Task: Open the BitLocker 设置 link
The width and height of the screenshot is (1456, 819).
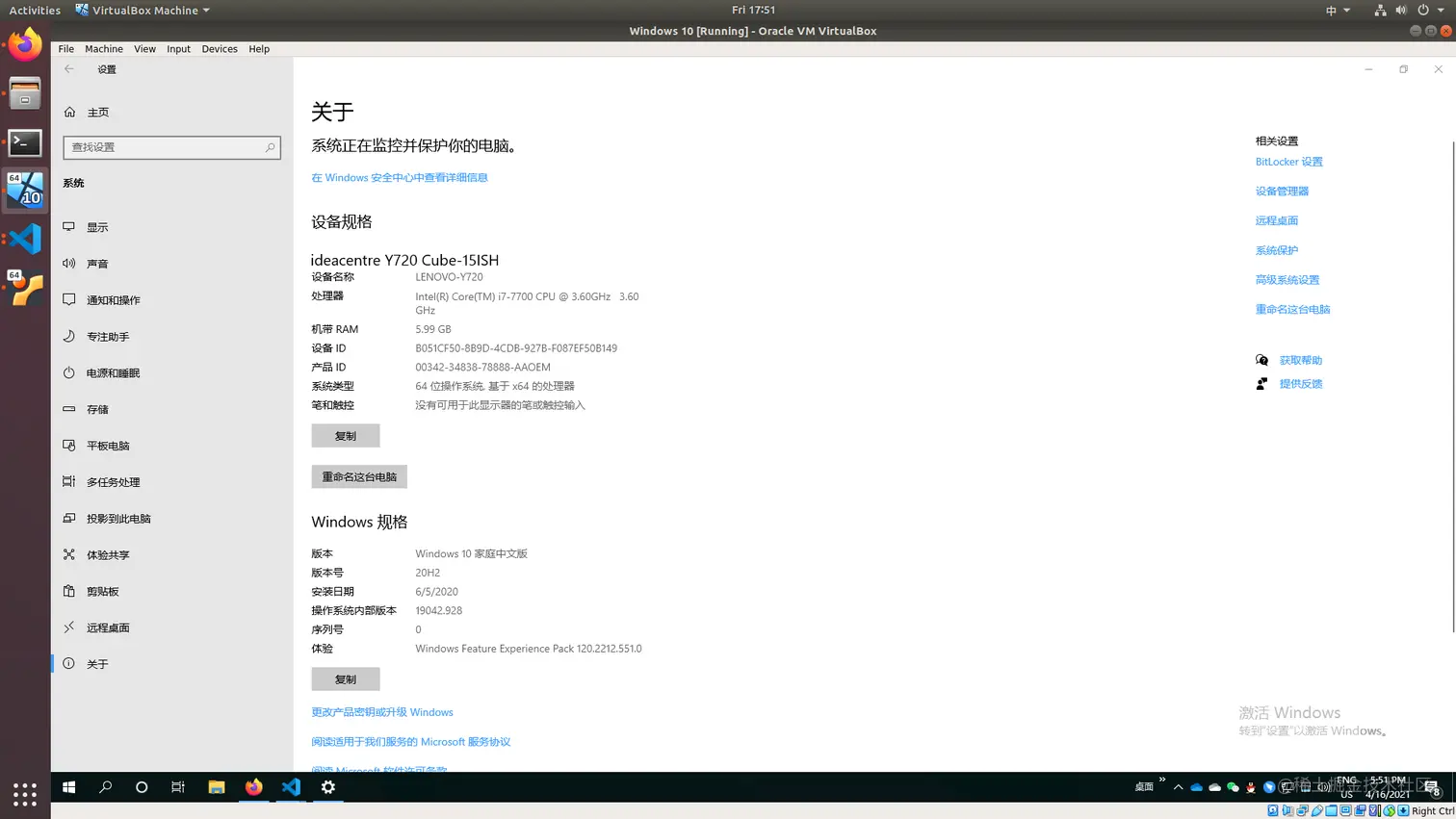Action: pyautogui.click(x=1289, y=162)
